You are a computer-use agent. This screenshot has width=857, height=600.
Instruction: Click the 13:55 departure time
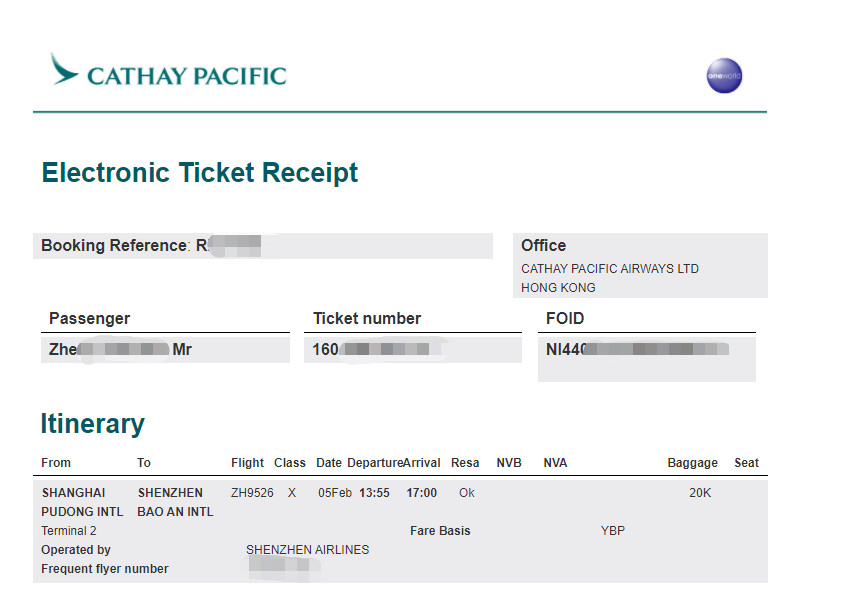click(374, 493)
